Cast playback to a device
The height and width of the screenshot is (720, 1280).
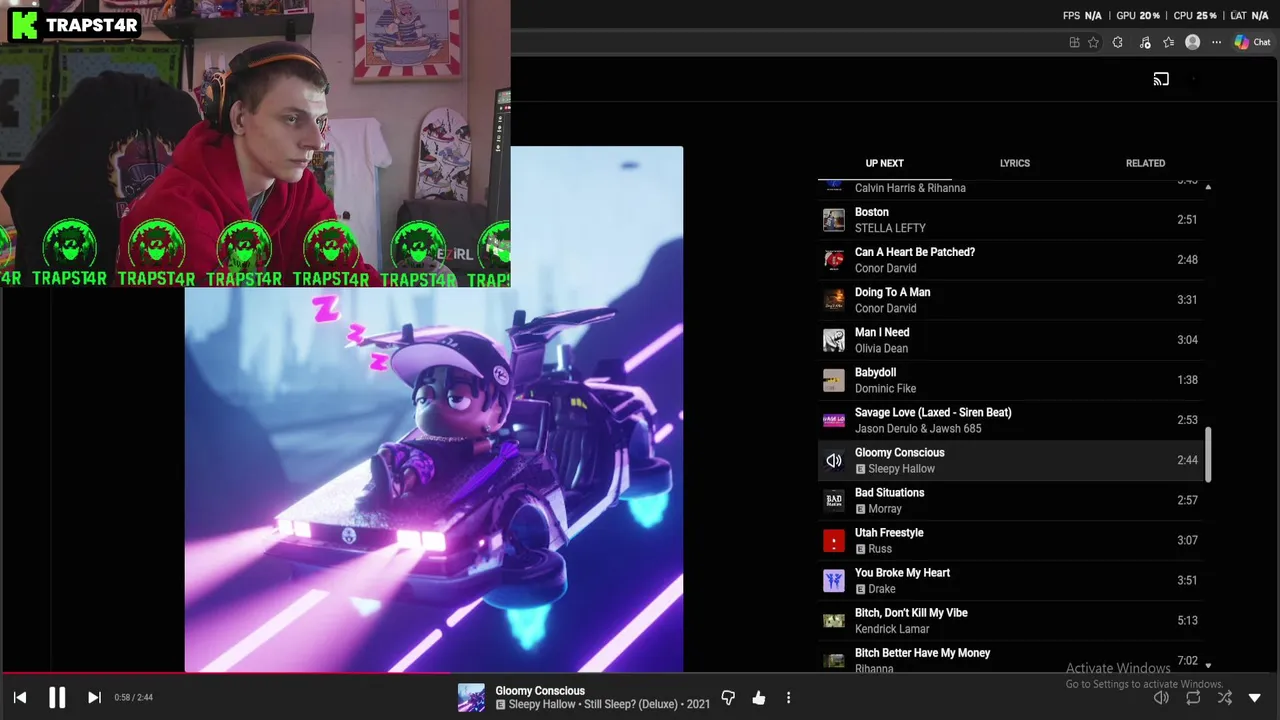tap(1161, 79)
